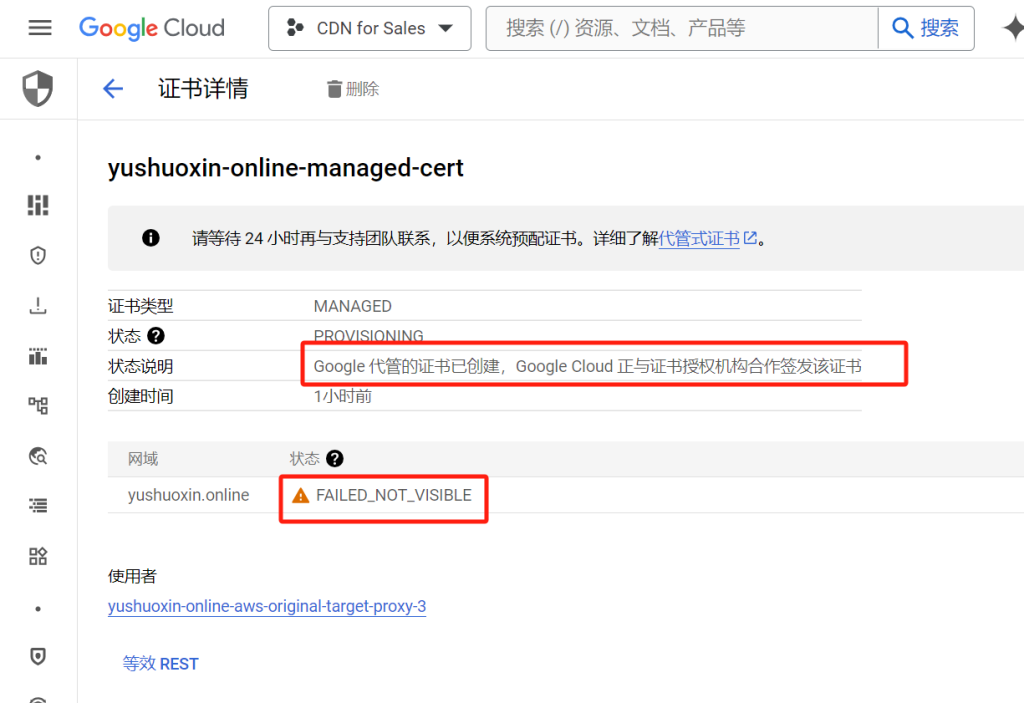This screenshot has height=703, width=1024.
Task: Focus the resource search input field
Action: [x=680, y=28]
